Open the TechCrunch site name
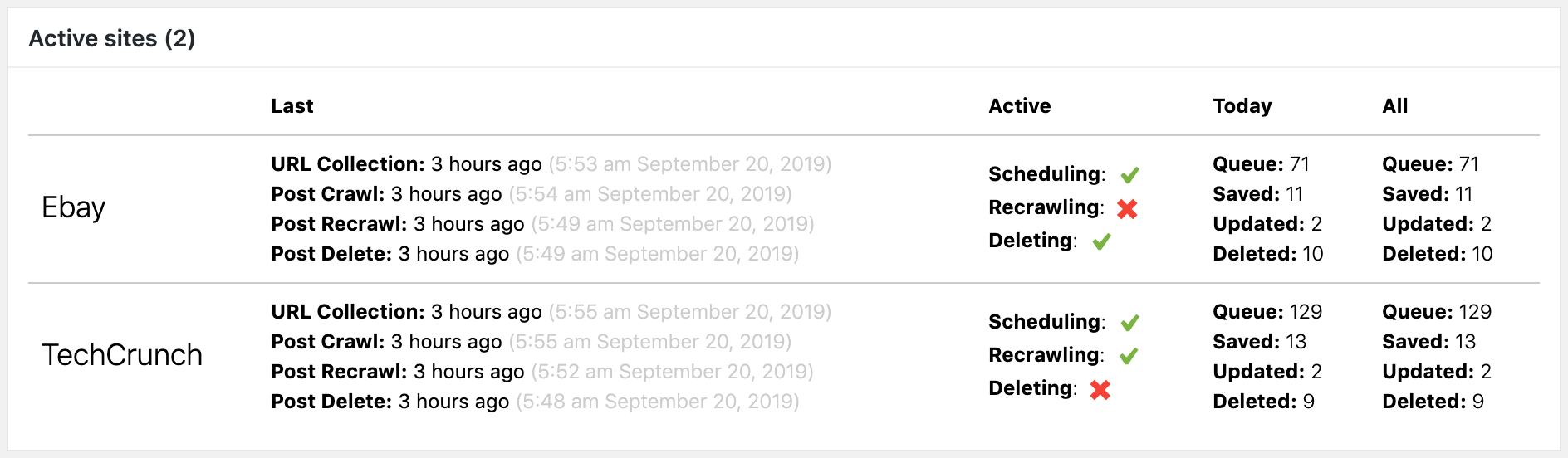The height and width of the screenshot is (458, 1568). pos(122,355)
